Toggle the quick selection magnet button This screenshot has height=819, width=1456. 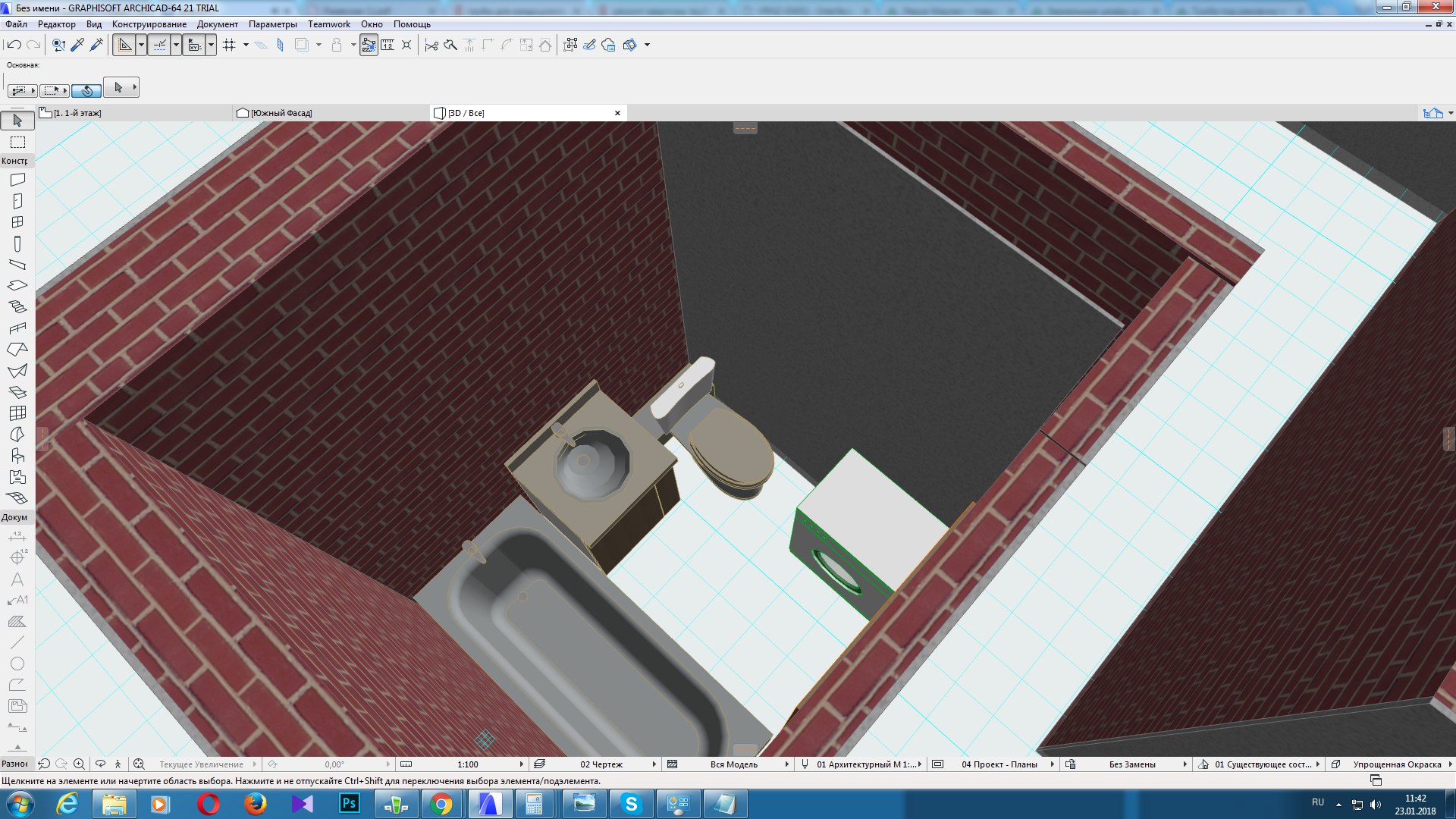tap(86, 90)
